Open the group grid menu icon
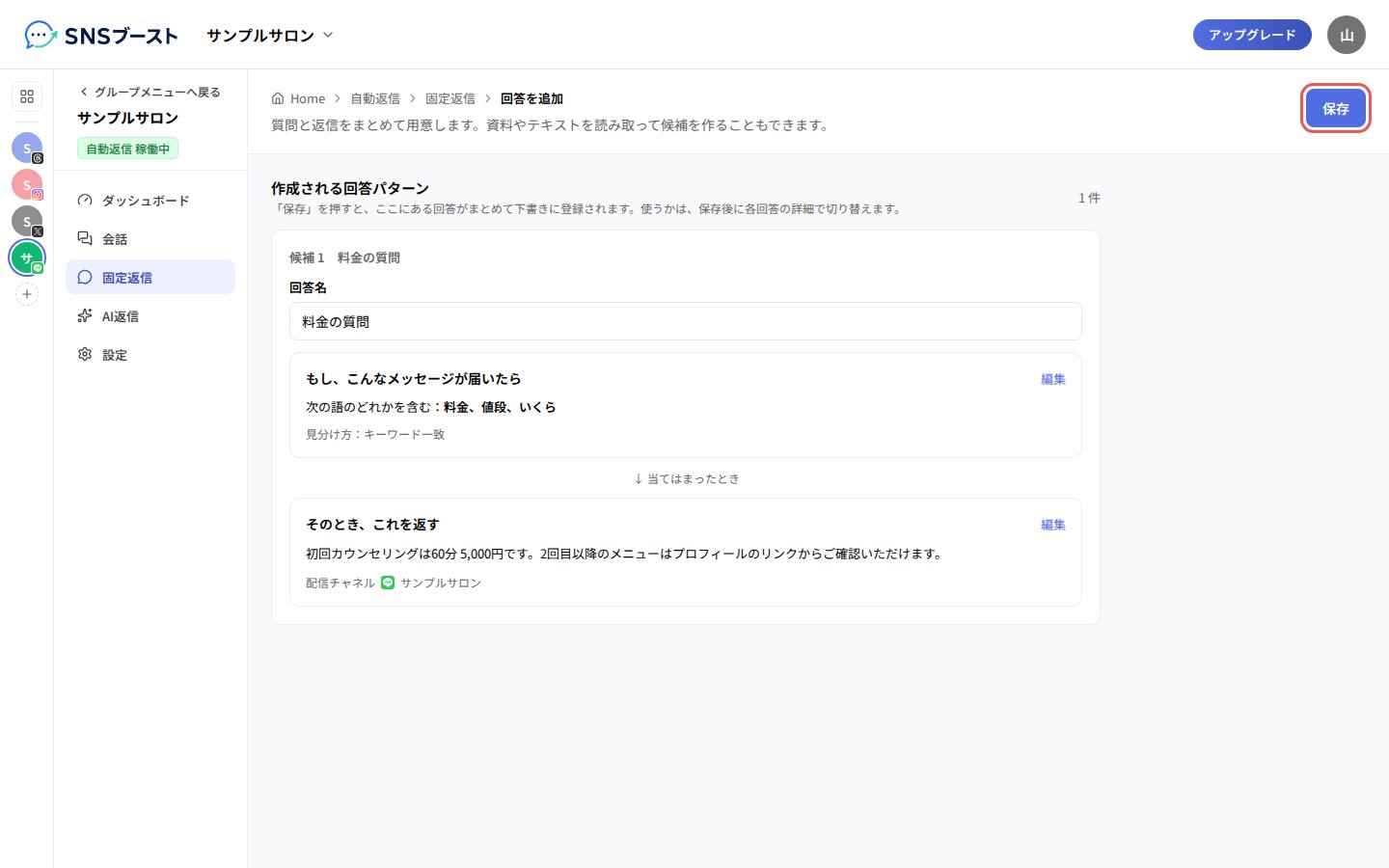The image size is (1389, 868). [x=27, y=96]
